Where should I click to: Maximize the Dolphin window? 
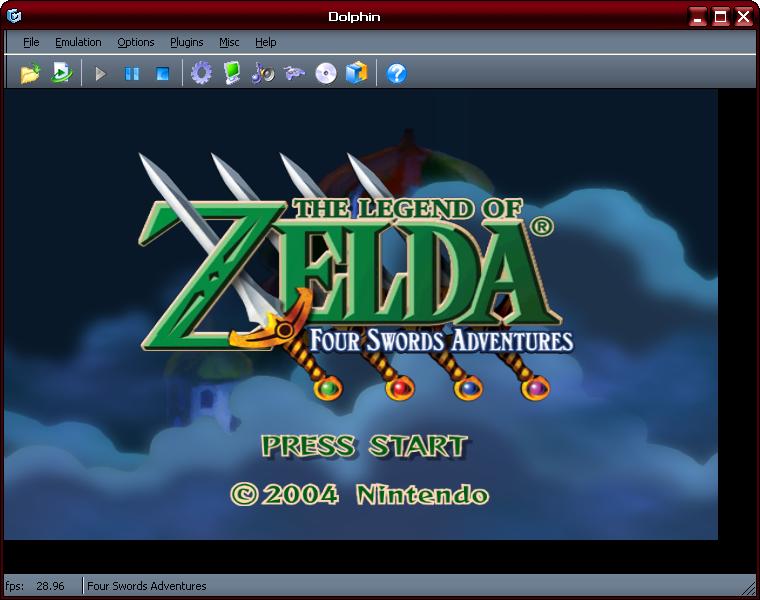tap(720, 17)
